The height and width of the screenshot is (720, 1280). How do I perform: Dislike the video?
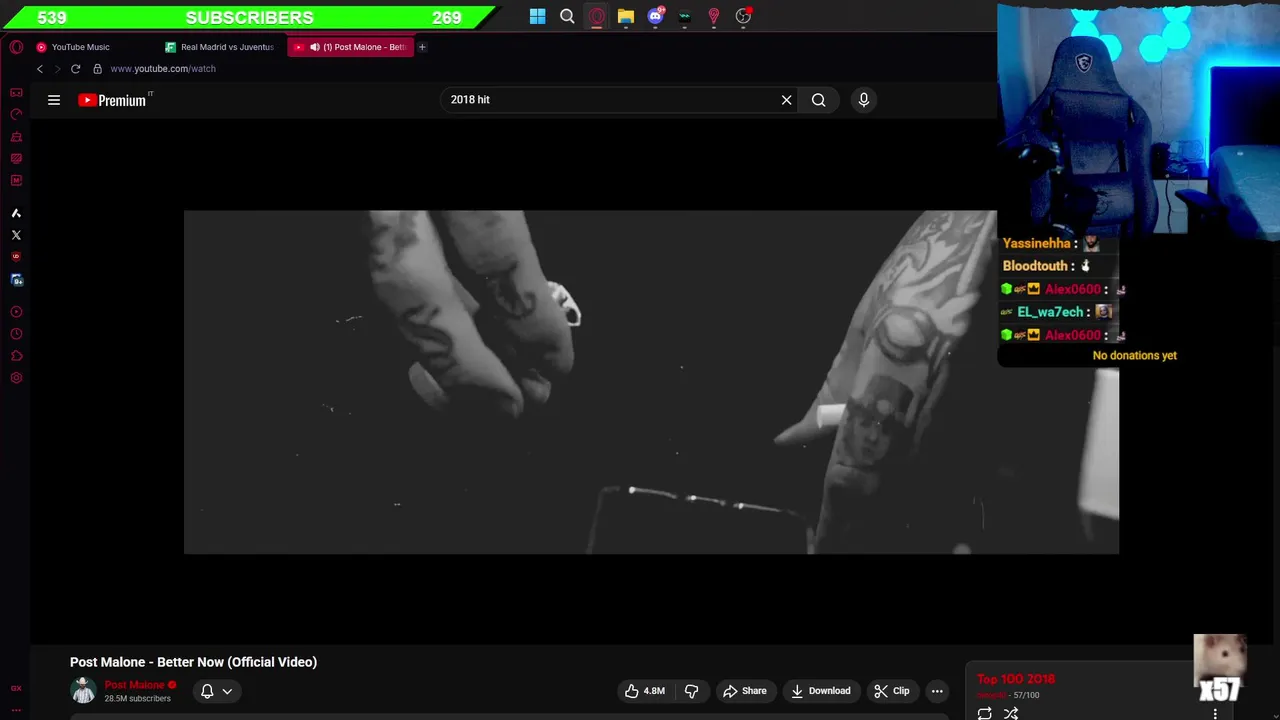click(691, 691)
